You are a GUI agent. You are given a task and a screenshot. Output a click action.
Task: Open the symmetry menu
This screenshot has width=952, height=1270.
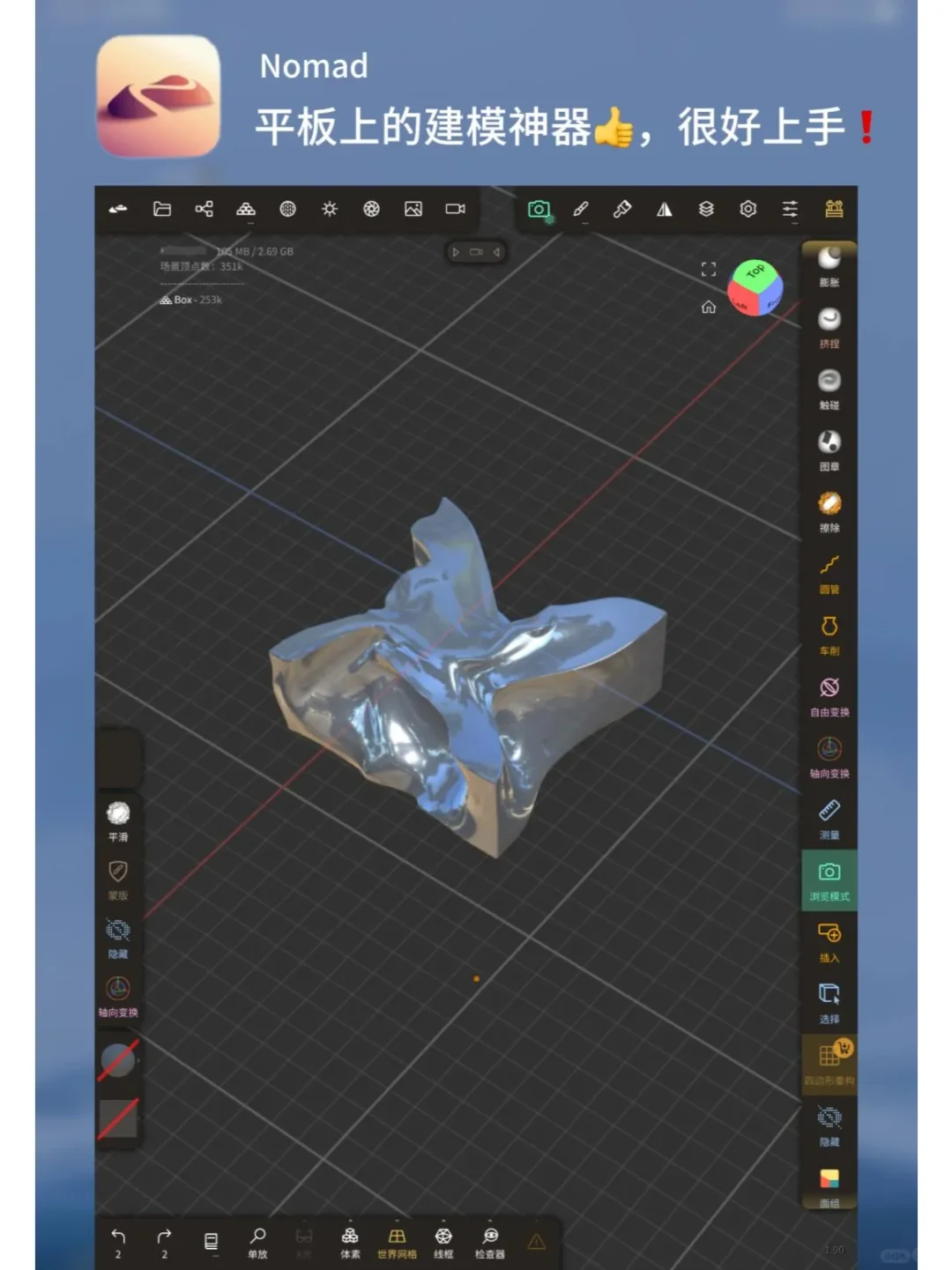point(665,209)
